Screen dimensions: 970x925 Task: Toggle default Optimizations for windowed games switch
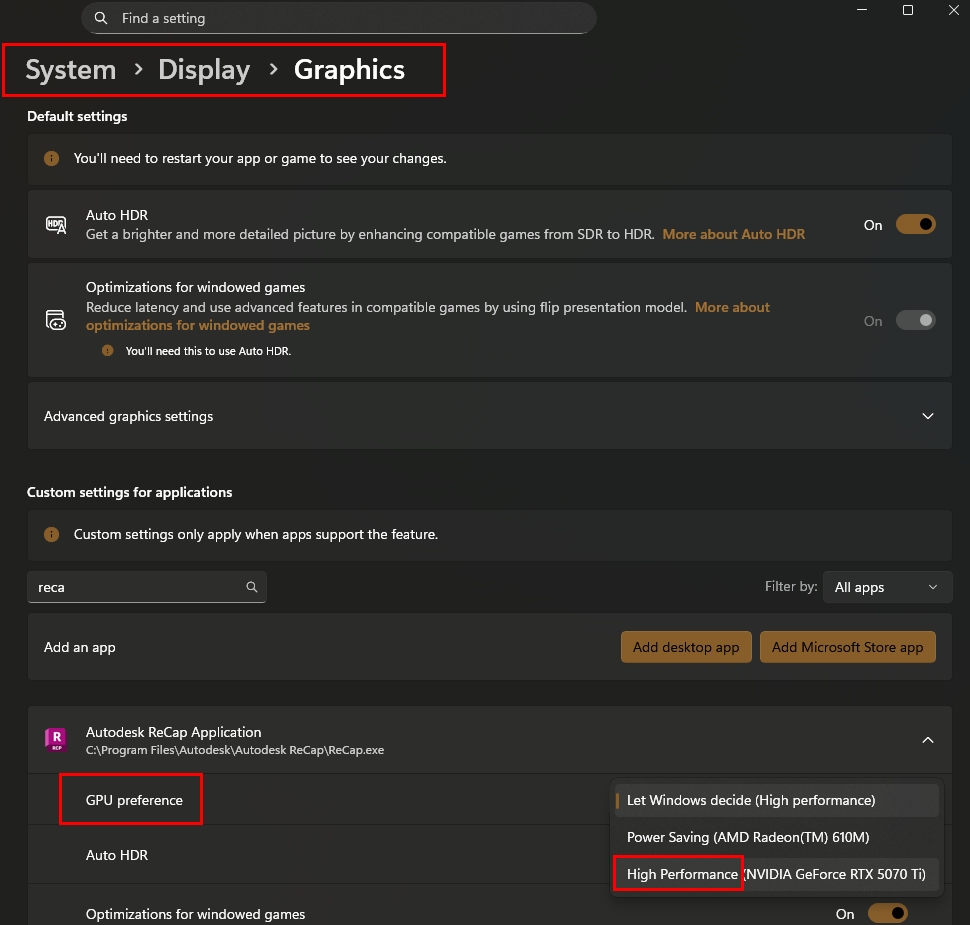pyautogui.click(x=916, y=321)
